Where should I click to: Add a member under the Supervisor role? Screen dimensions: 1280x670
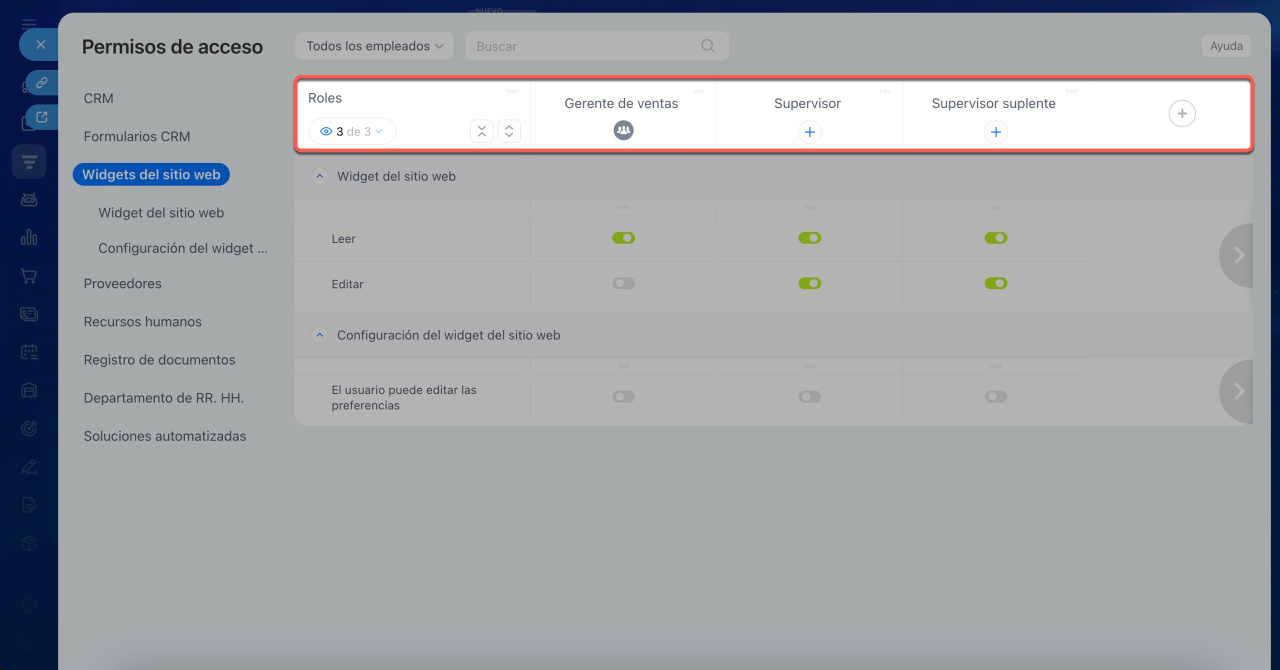tap(809, 132)
